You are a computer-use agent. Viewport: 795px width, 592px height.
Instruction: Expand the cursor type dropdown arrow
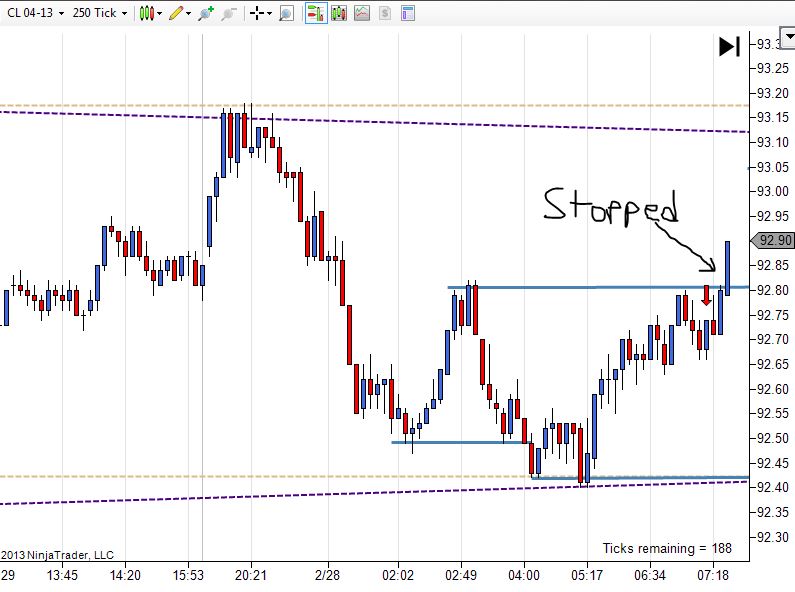pos(269,14)
